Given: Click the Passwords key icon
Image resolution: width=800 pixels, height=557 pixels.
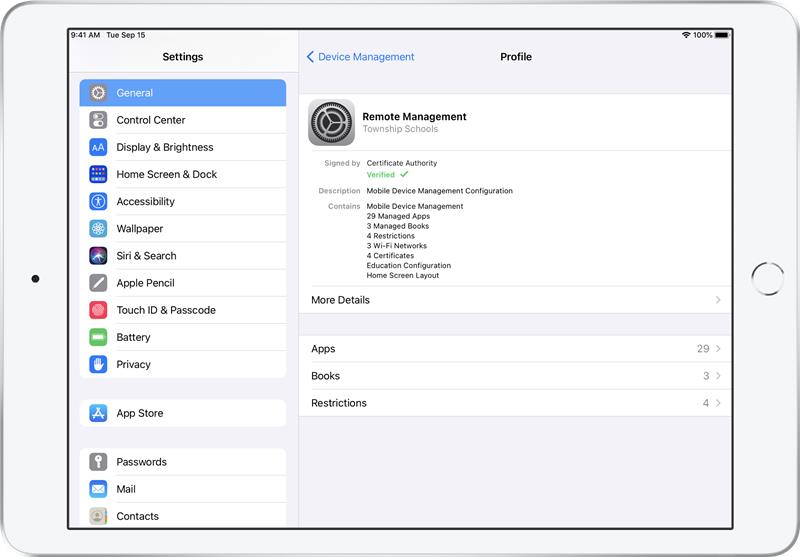Looking at the screenshot, I should 98,462.
